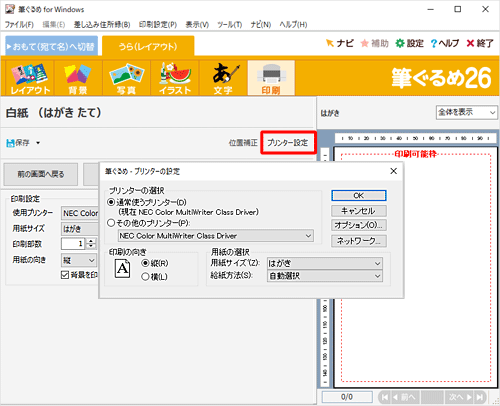Open the 用紙の向き 縦 dropdown
This screenshot has width=500, height=406.
79,260
